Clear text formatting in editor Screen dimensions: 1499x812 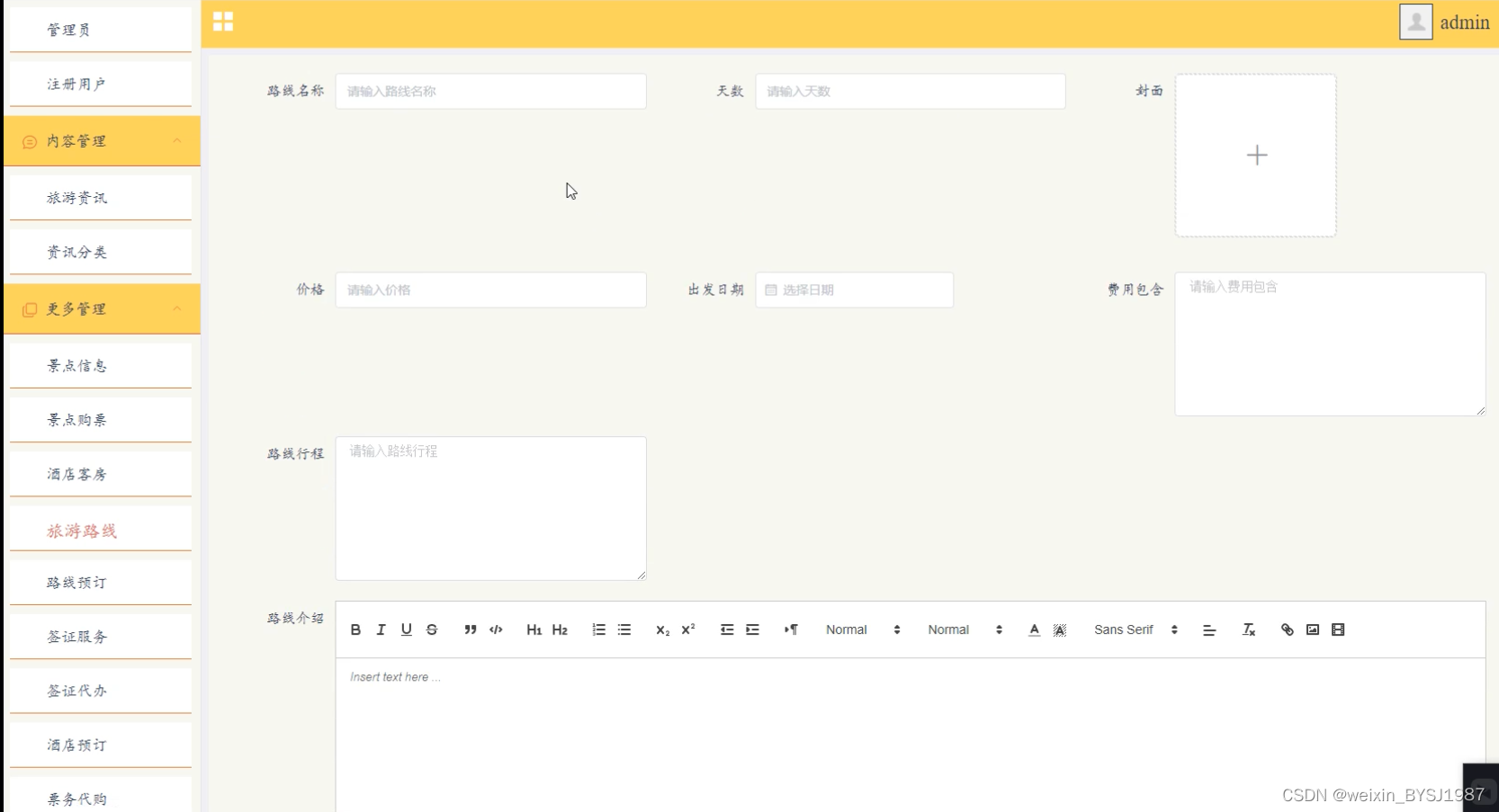click(x=1249, y=629)
